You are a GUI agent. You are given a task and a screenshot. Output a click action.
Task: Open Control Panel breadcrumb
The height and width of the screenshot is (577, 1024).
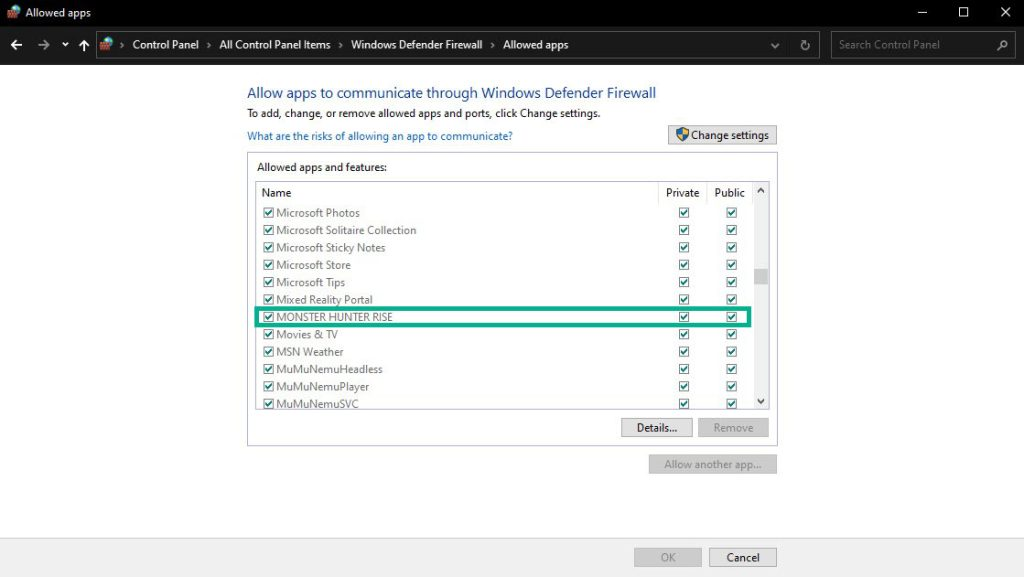click(165, 44)
